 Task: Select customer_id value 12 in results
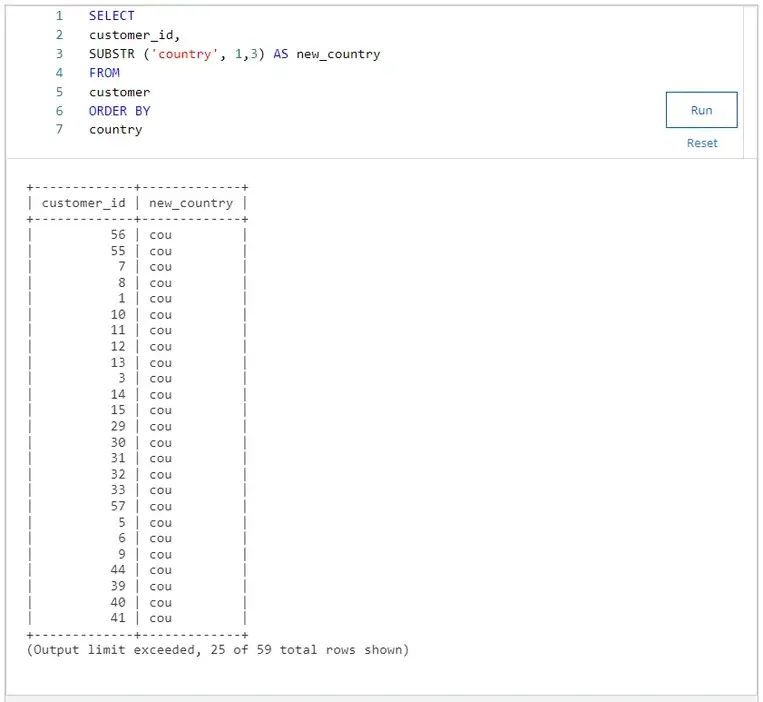pyautogui.click(x=118, y=346)
